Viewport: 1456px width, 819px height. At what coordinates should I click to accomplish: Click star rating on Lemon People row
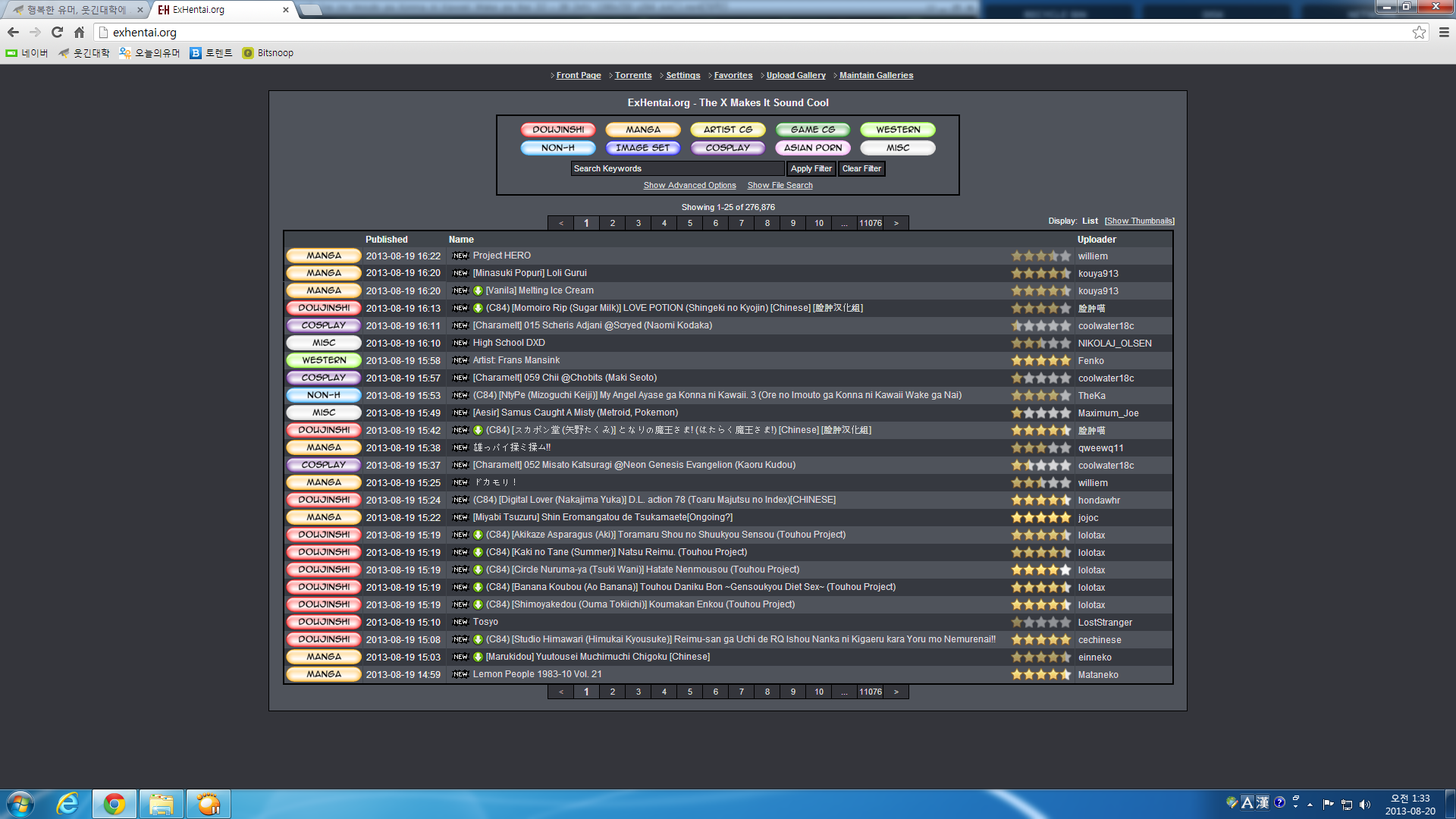click(x=1040, y=674)
